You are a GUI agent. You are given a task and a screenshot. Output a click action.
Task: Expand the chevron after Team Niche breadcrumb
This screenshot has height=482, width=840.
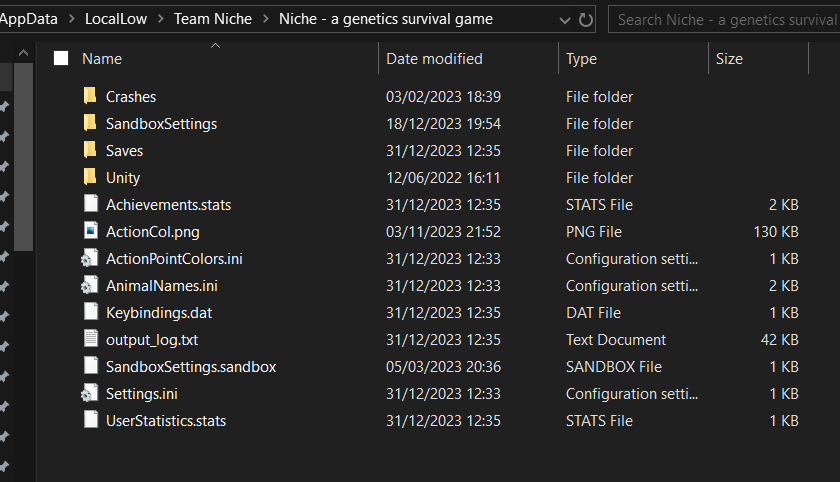click(265, 19)
